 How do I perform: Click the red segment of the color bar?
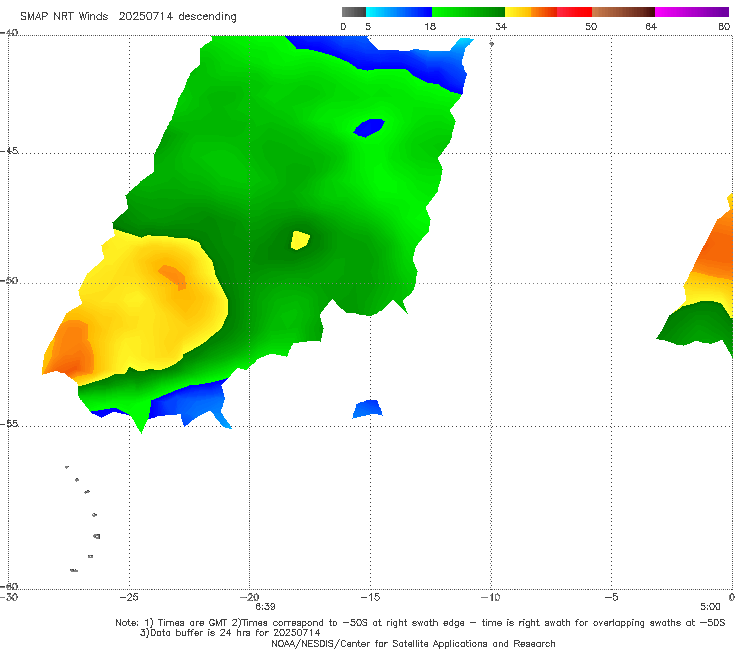(x=574, y=12)
